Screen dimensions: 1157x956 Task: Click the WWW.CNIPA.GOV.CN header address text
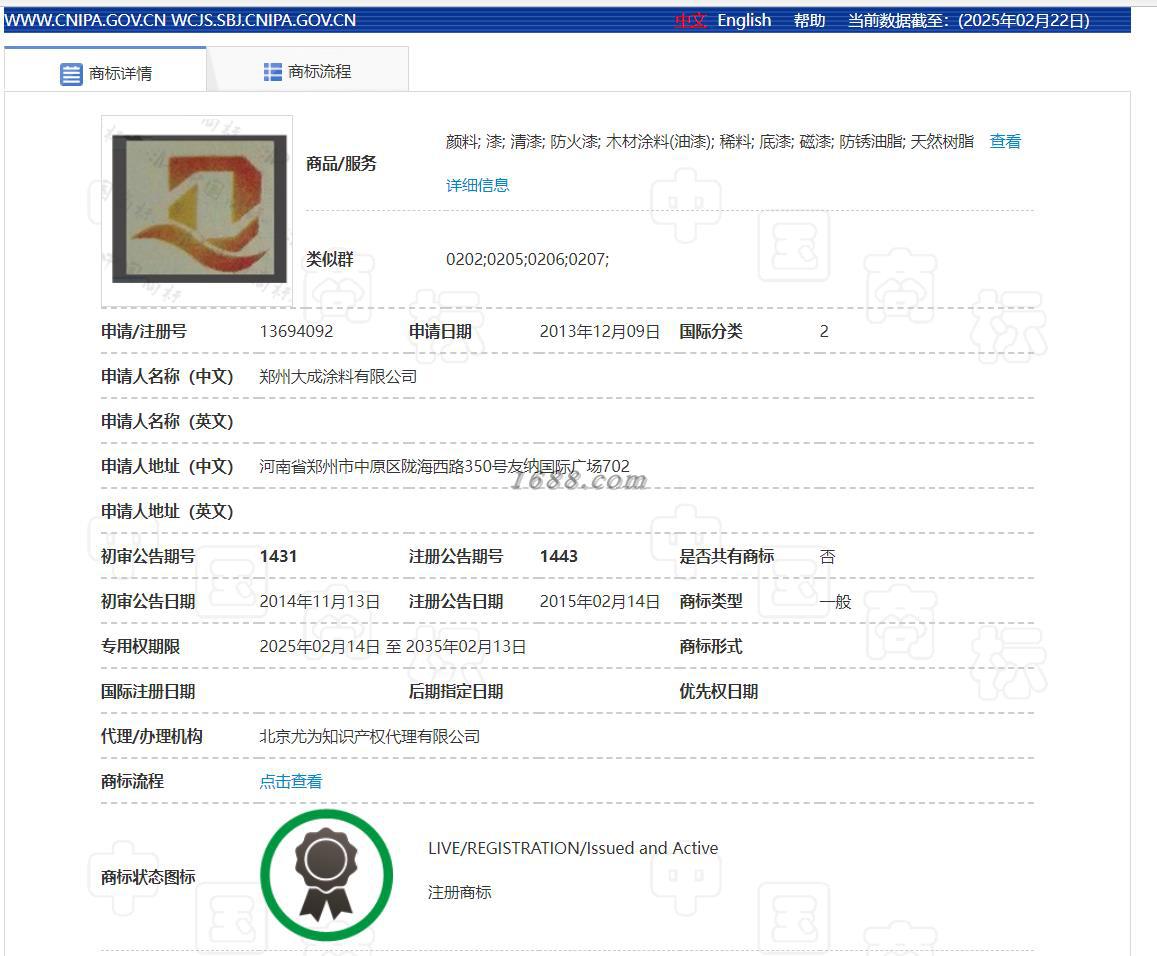coord(85,21)
